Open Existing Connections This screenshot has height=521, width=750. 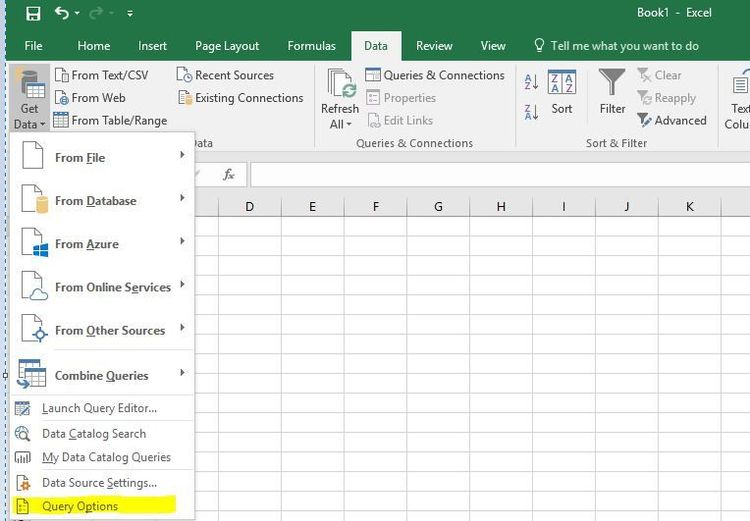click(241, 98)
